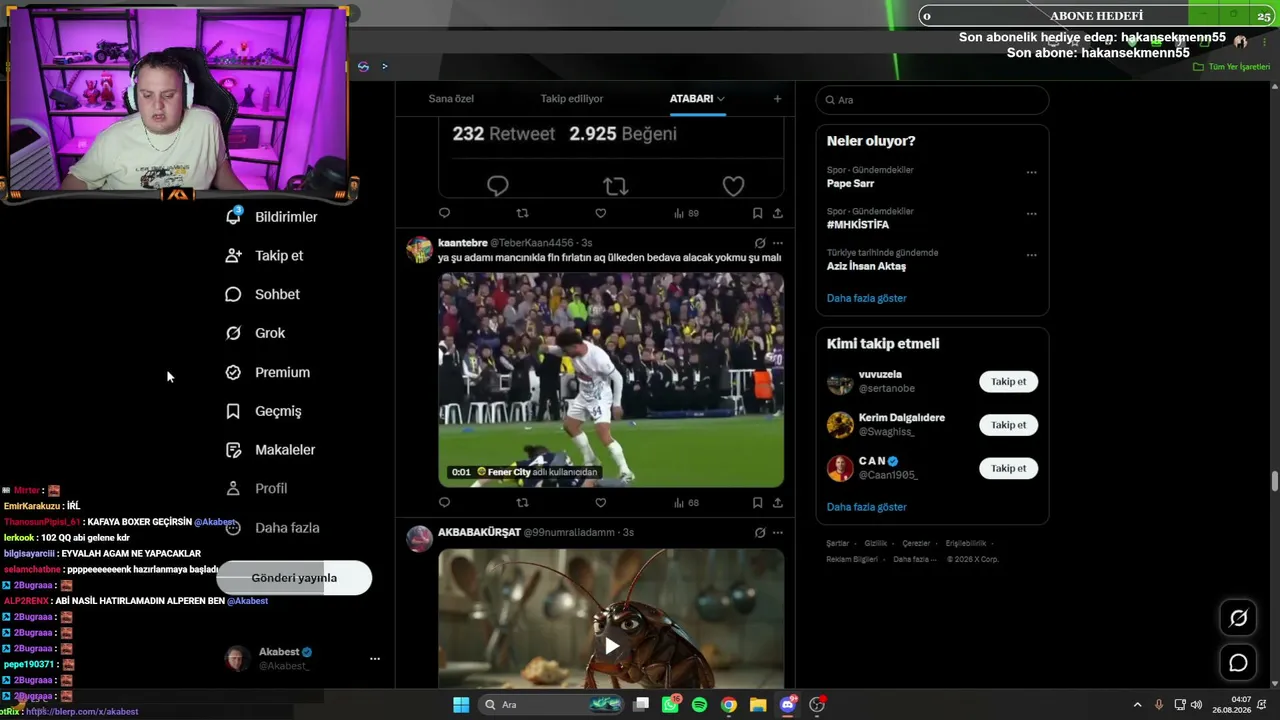The width and height of the screenshot is (1280, 720).
Task: Click the Profil person icon
Action: [233, 488]
